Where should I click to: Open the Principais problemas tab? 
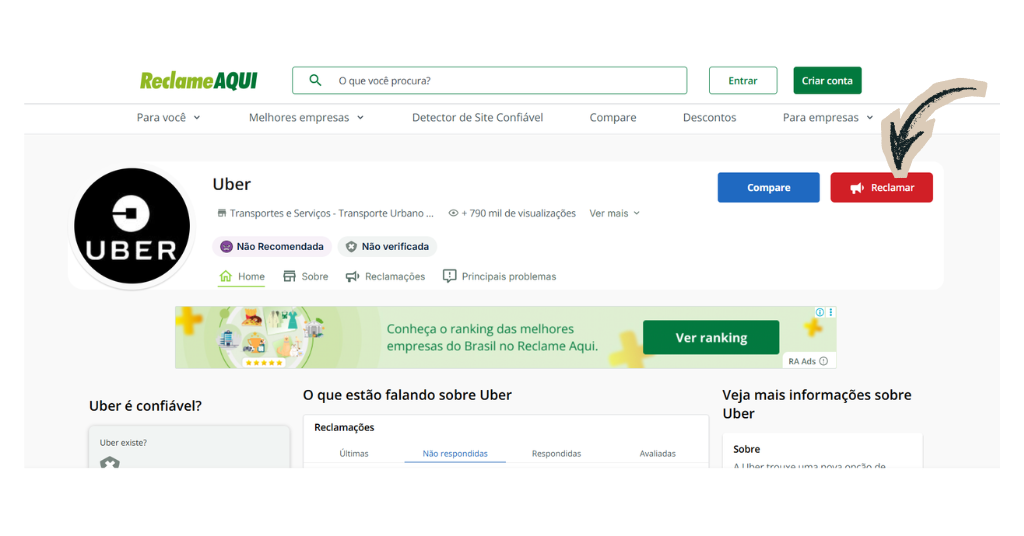[499, 277]
